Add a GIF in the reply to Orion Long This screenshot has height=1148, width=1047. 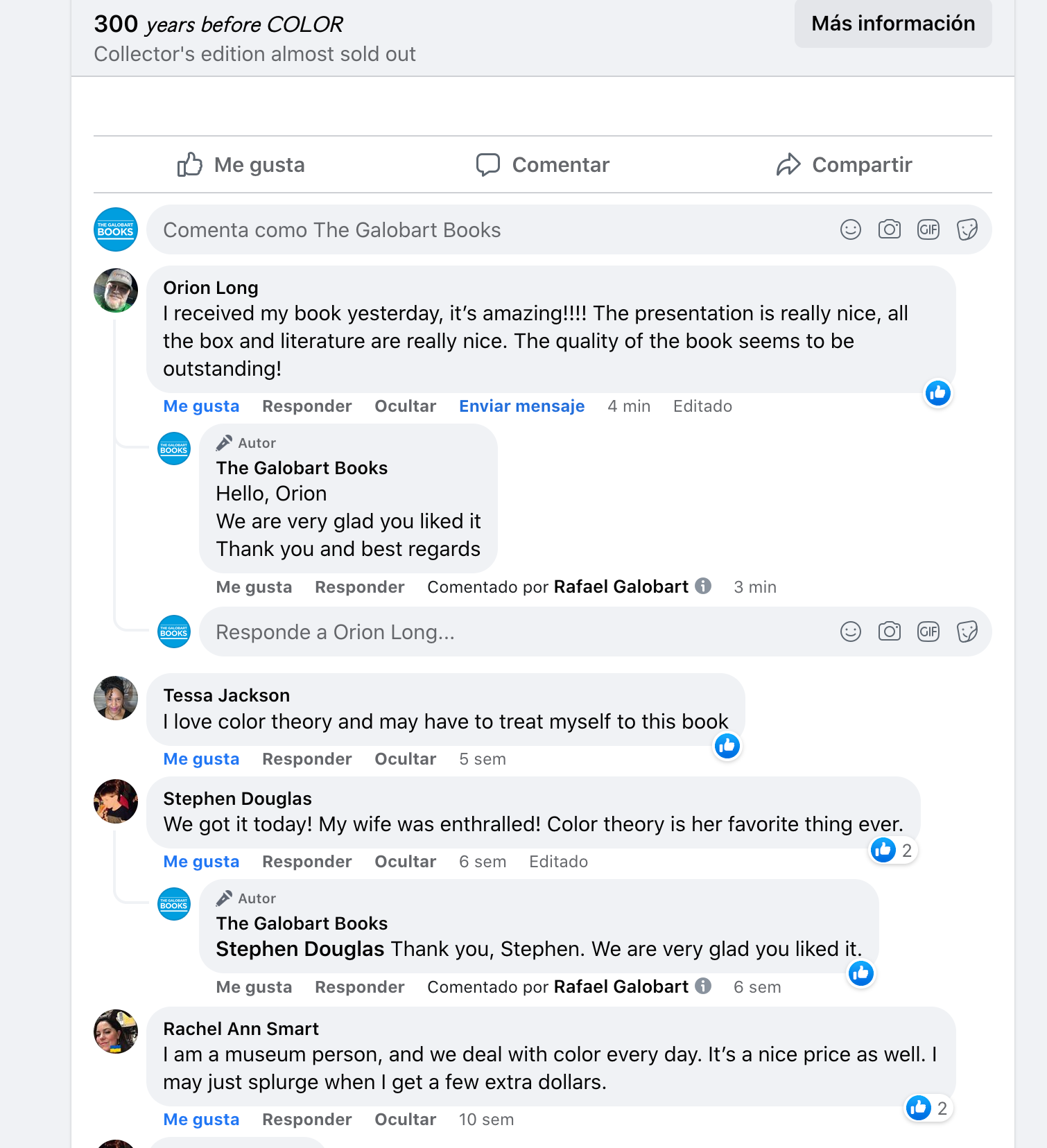[x=928, y=632]
